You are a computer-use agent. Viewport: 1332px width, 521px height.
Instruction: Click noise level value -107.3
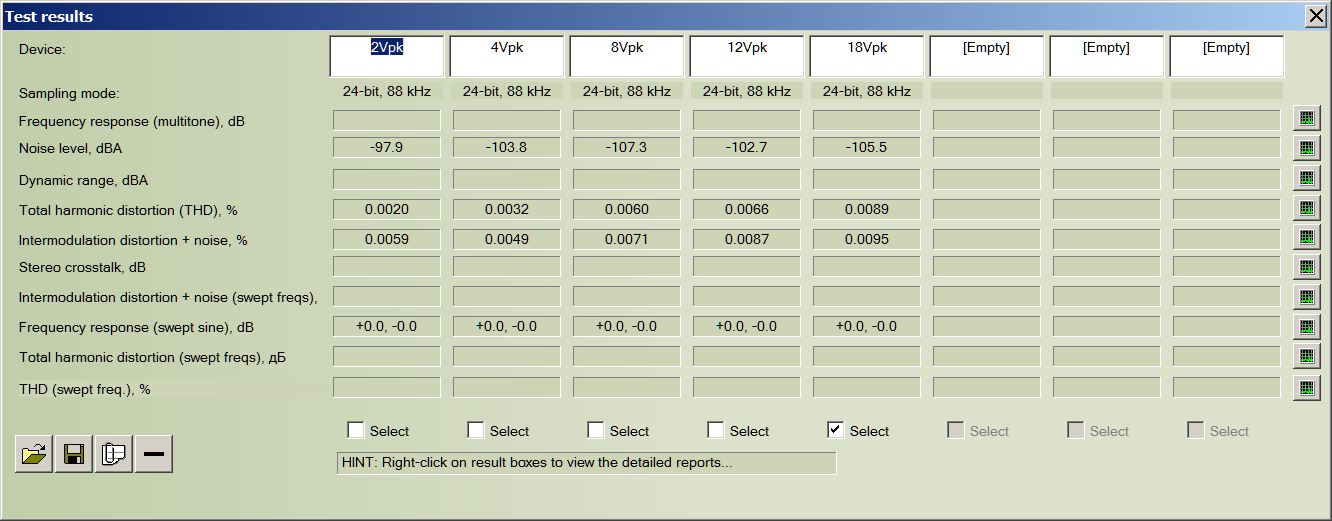point(627,147)
